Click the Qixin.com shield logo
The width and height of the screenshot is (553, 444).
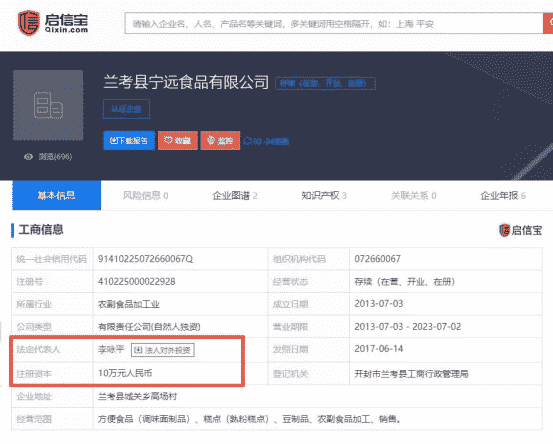[29, 23]
